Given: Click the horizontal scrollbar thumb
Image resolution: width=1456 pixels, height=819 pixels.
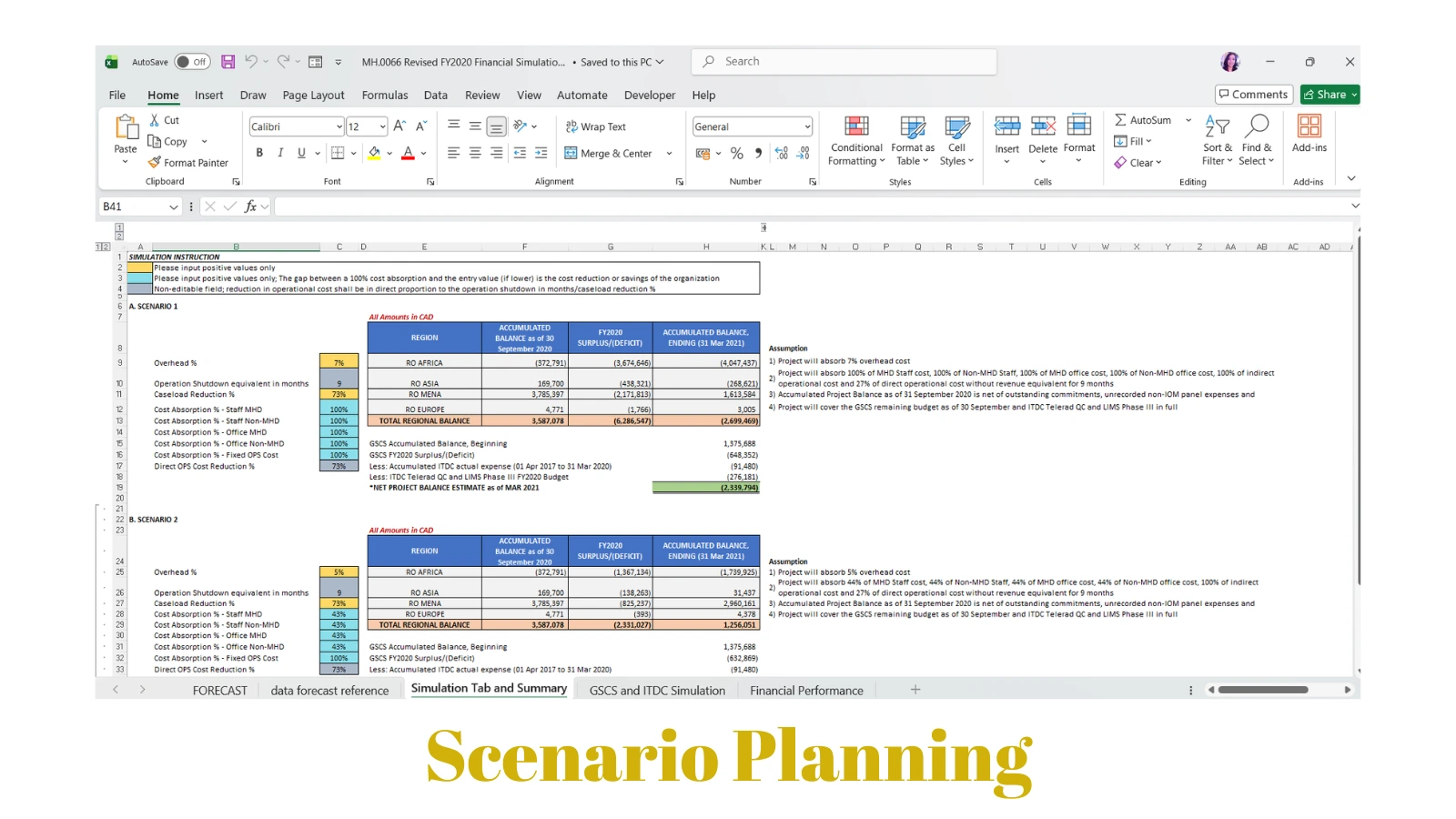Looking at the screenshot, I should click(1263, 690).
